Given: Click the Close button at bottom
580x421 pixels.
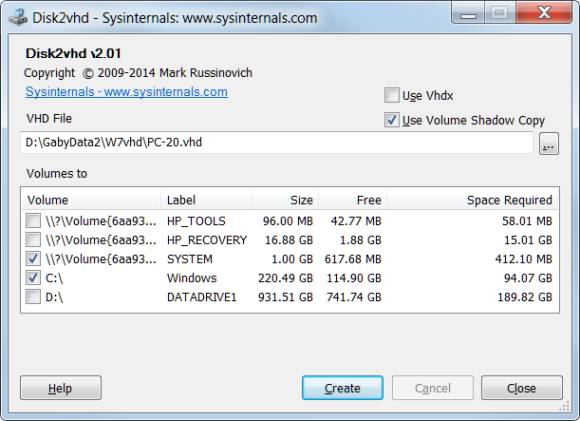Looking at the screenshot, I should coord(522,388).
